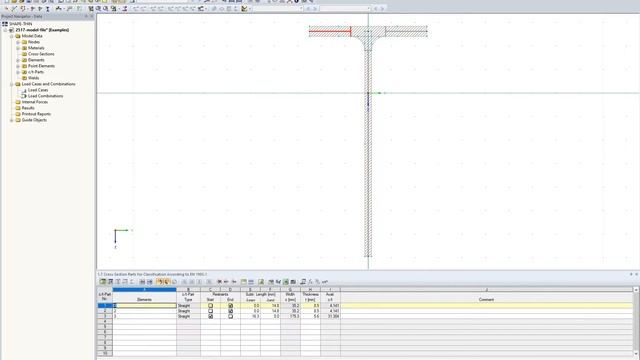Pin the Project Navigator panel

pyautogui.click(x=86, y=16)
